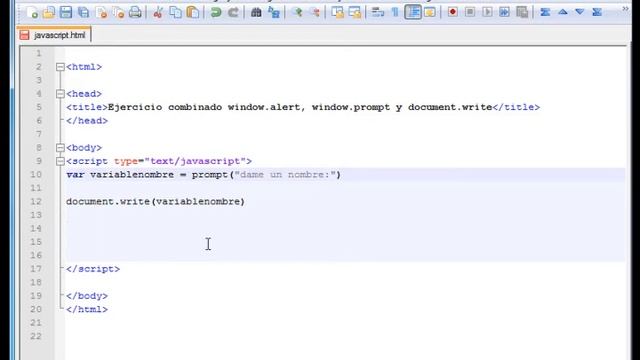
Task: Click line number 10 in margin
Action: 36,175
